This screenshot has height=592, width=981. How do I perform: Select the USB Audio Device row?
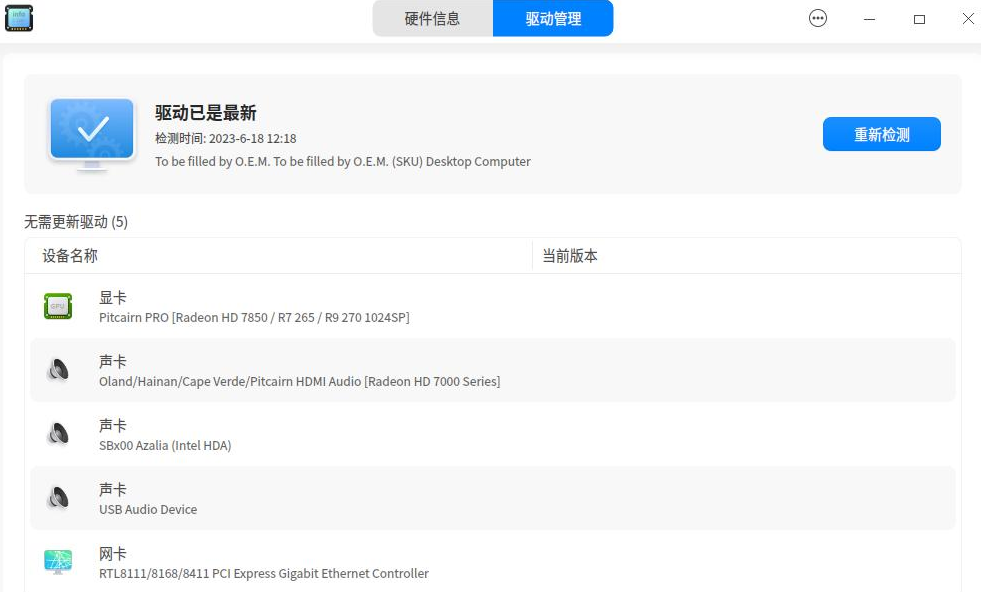click(x=400, y=498)
